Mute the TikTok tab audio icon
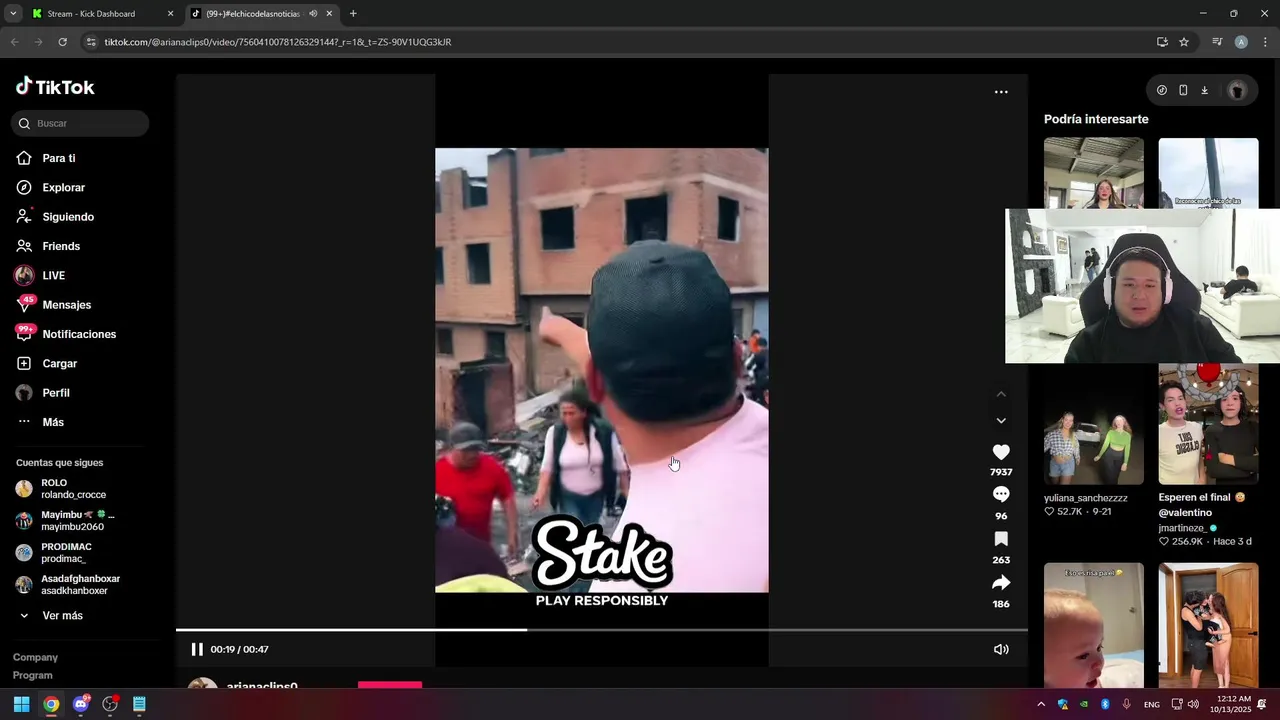The height and width of the screenshot is (720, 1280). click(313, 14)
